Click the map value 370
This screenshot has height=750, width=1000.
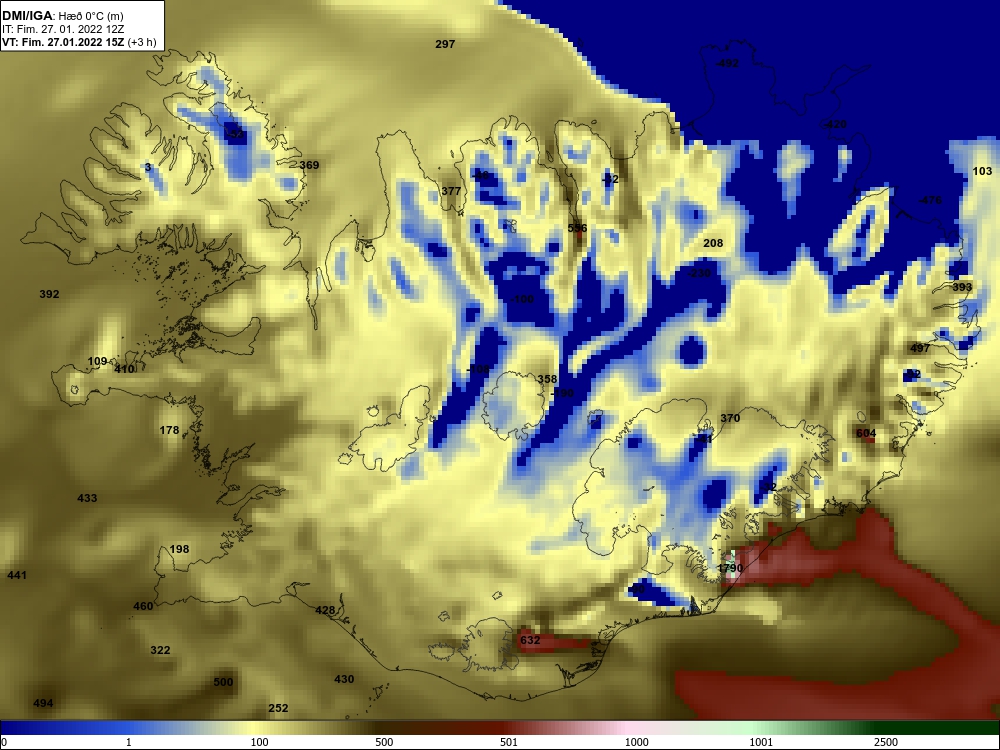730,418
